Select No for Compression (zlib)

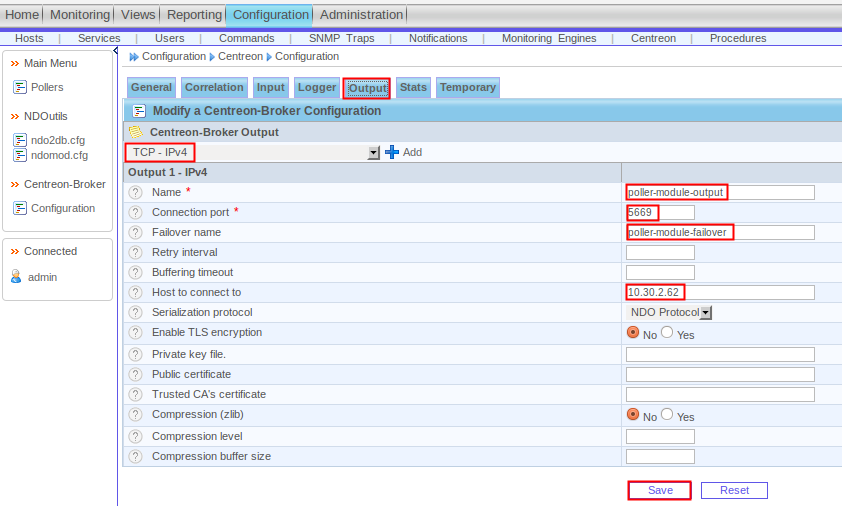pos(633,415)
